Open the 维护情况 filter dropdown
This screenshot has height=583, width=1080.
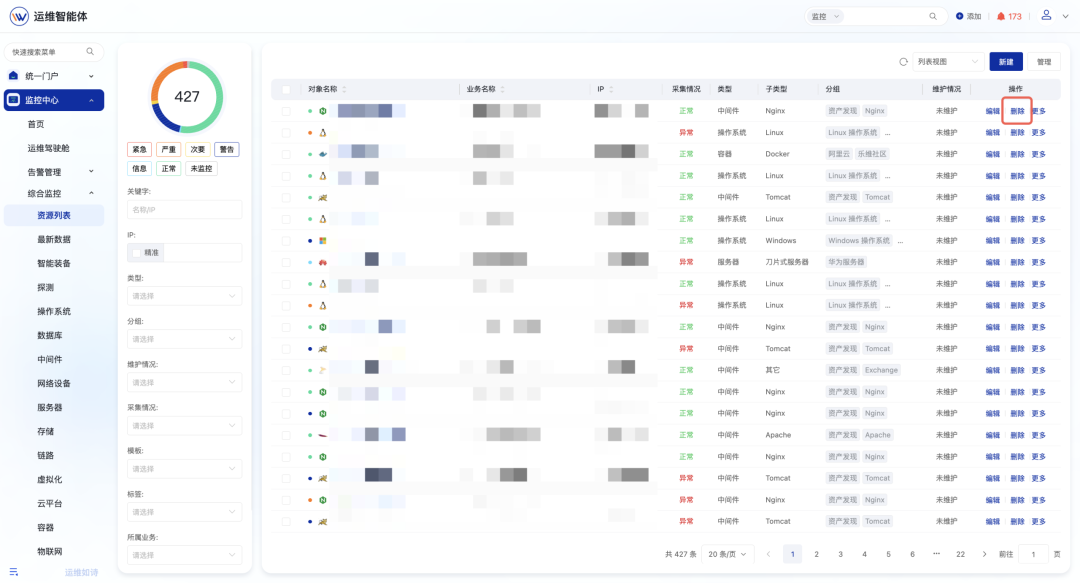[185, 382]
